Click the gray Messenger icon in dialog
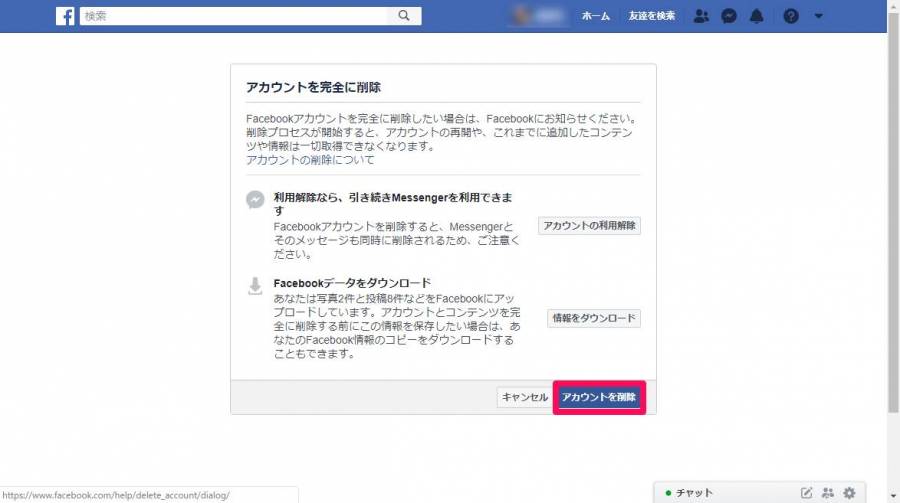Viewport: 900px width, 503px height. [255, 199]
